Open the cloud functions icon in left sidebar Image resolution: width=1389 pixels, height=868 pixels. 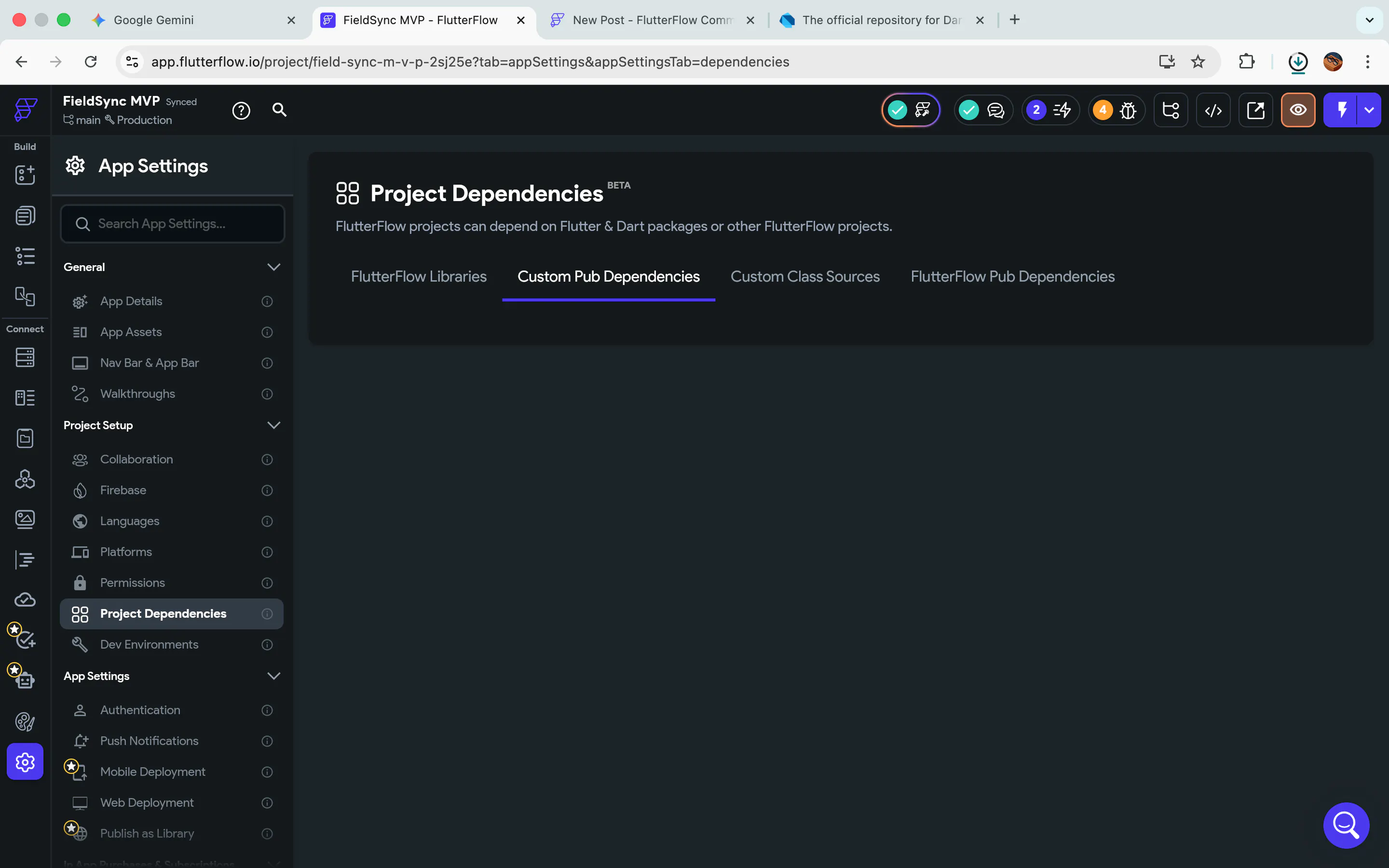(x=25, y=600)
